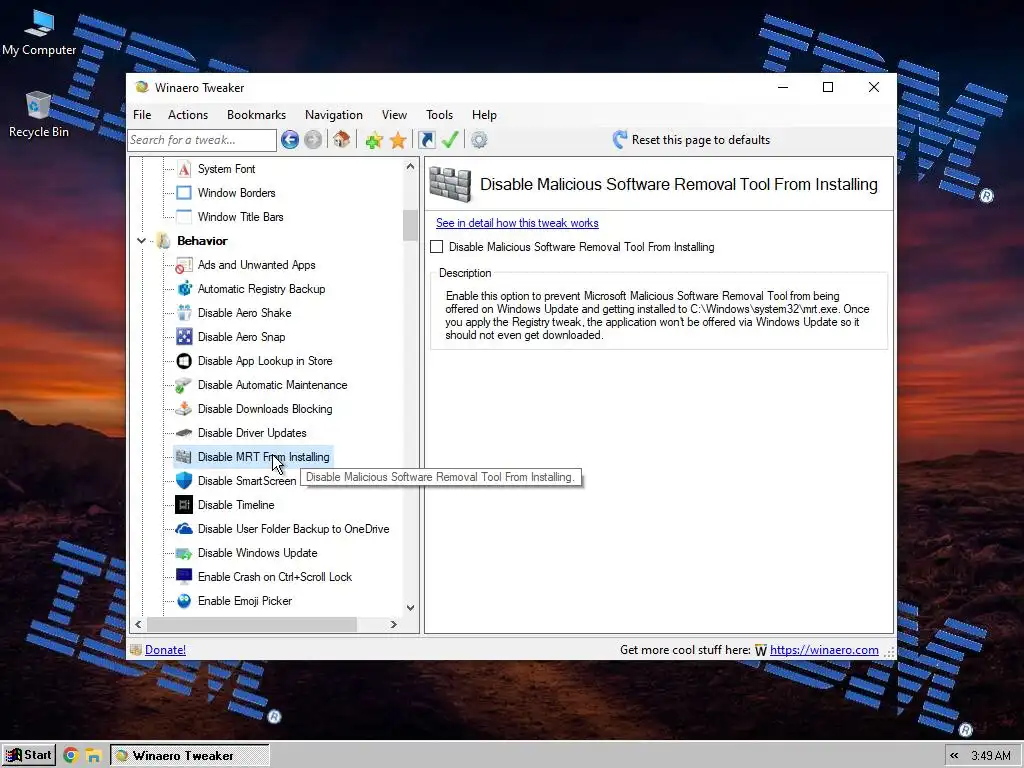Click the Reset page refresh arrow icon
The height and width of the screenshot is (768, 1024).
click(x=620, y=139)
